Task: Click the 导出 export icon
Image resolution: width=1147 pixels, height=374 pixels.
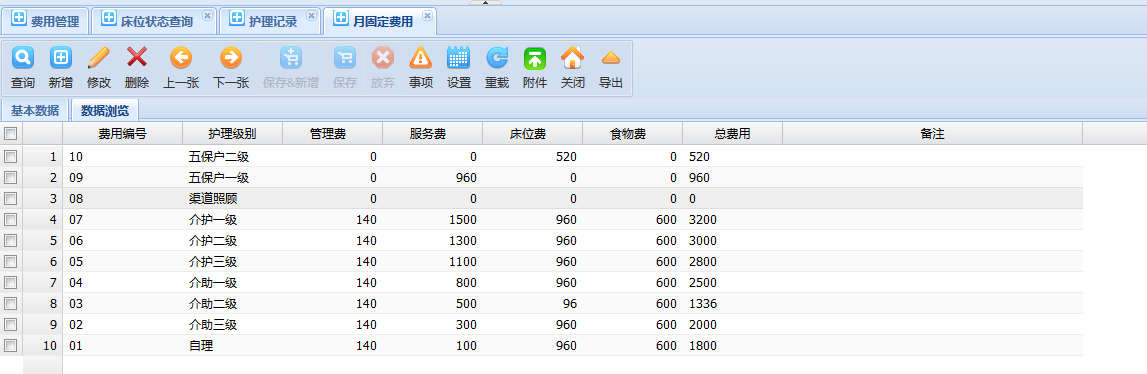Action: [x=611, y=57]
